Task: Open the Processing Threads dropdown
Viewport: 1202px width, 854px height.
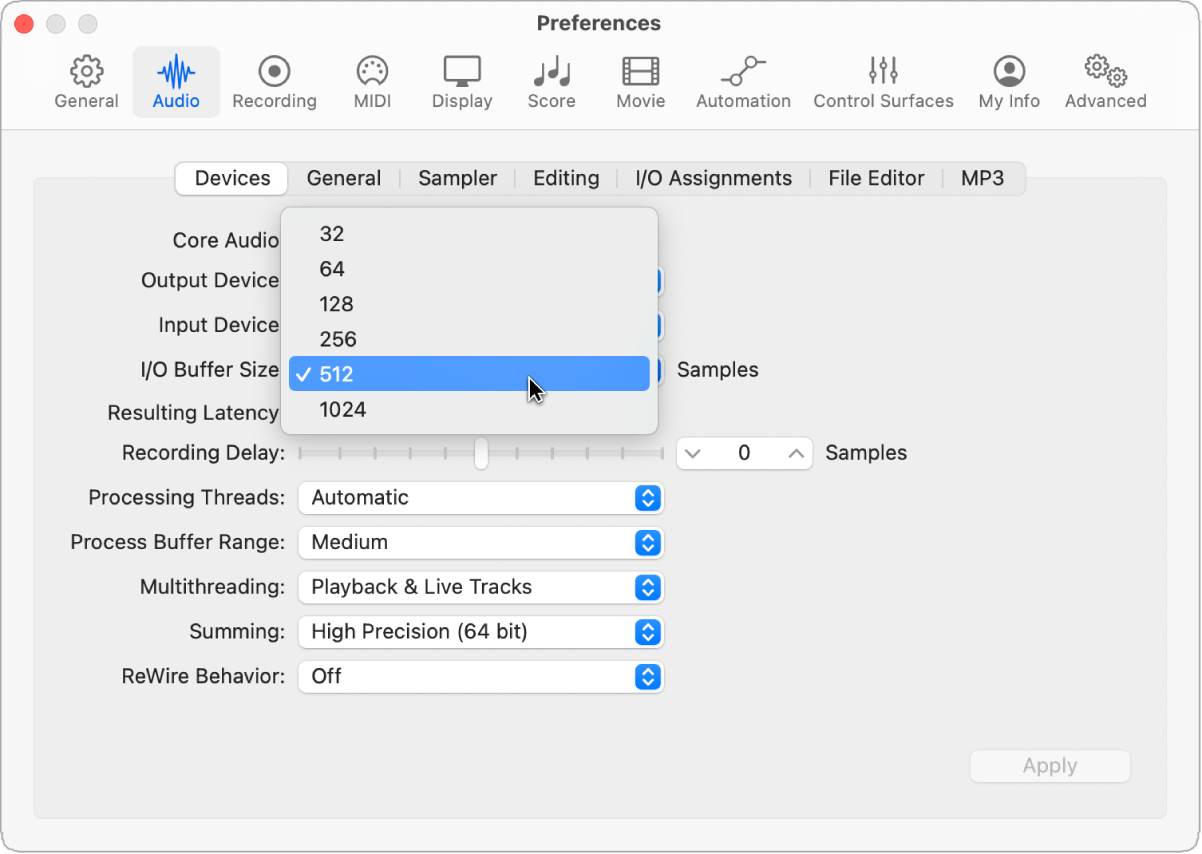Action: coord(481,497)
